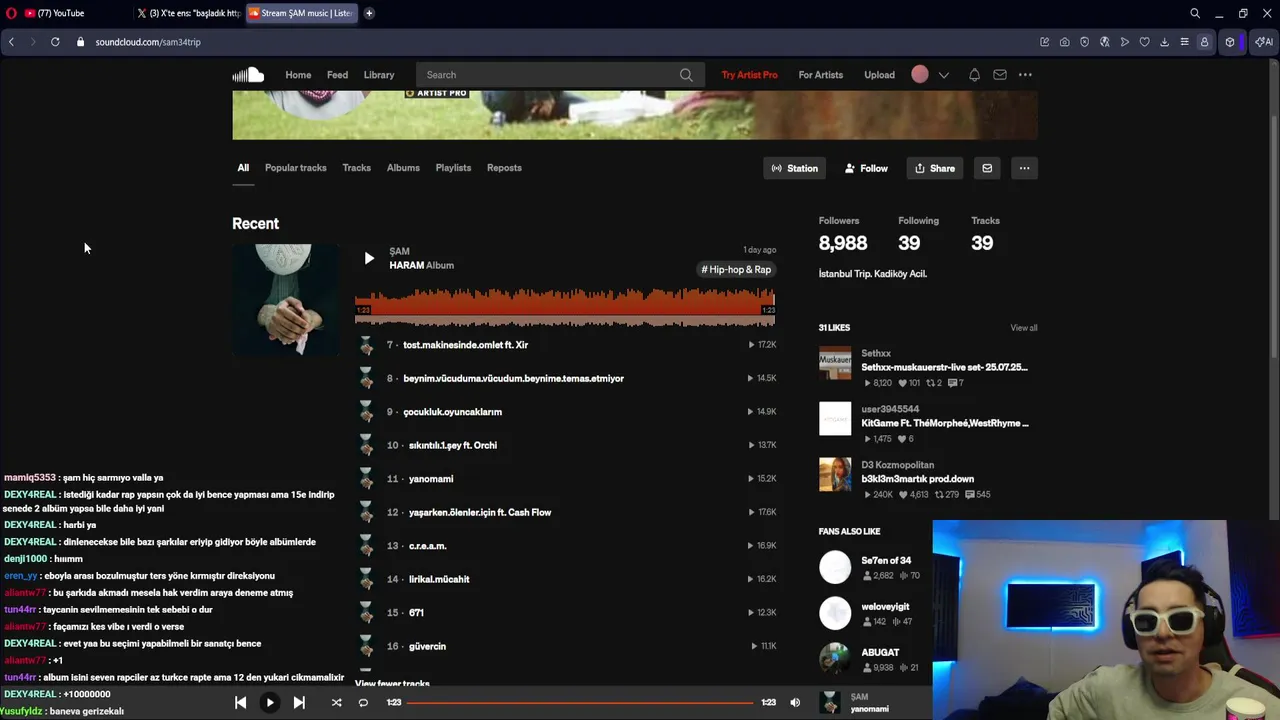Screen dimensions: 1280x720
Task: Click Try Artist Pro link
Action: (749, 75)
